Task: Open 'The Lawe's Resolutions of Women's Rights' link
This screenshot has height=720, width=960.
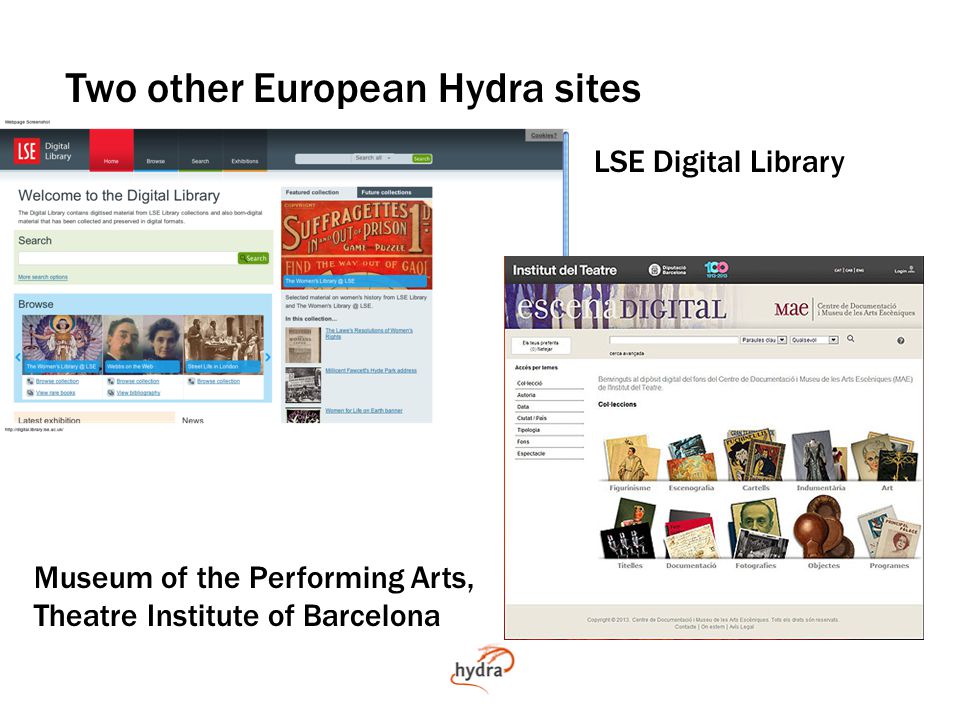Action: (369, 333)
